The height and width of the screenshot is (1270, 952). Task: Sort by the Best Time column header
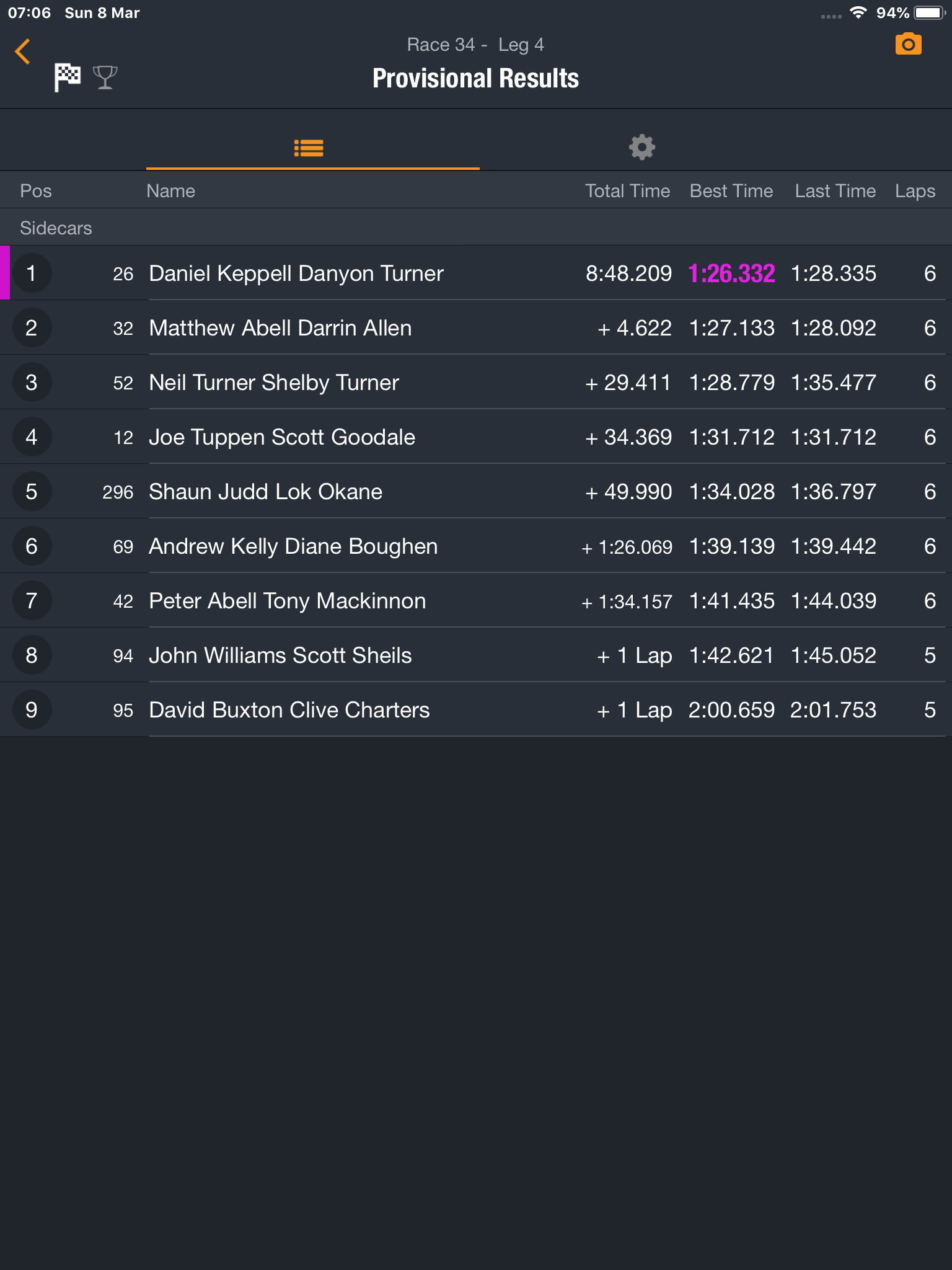(731, 191)
